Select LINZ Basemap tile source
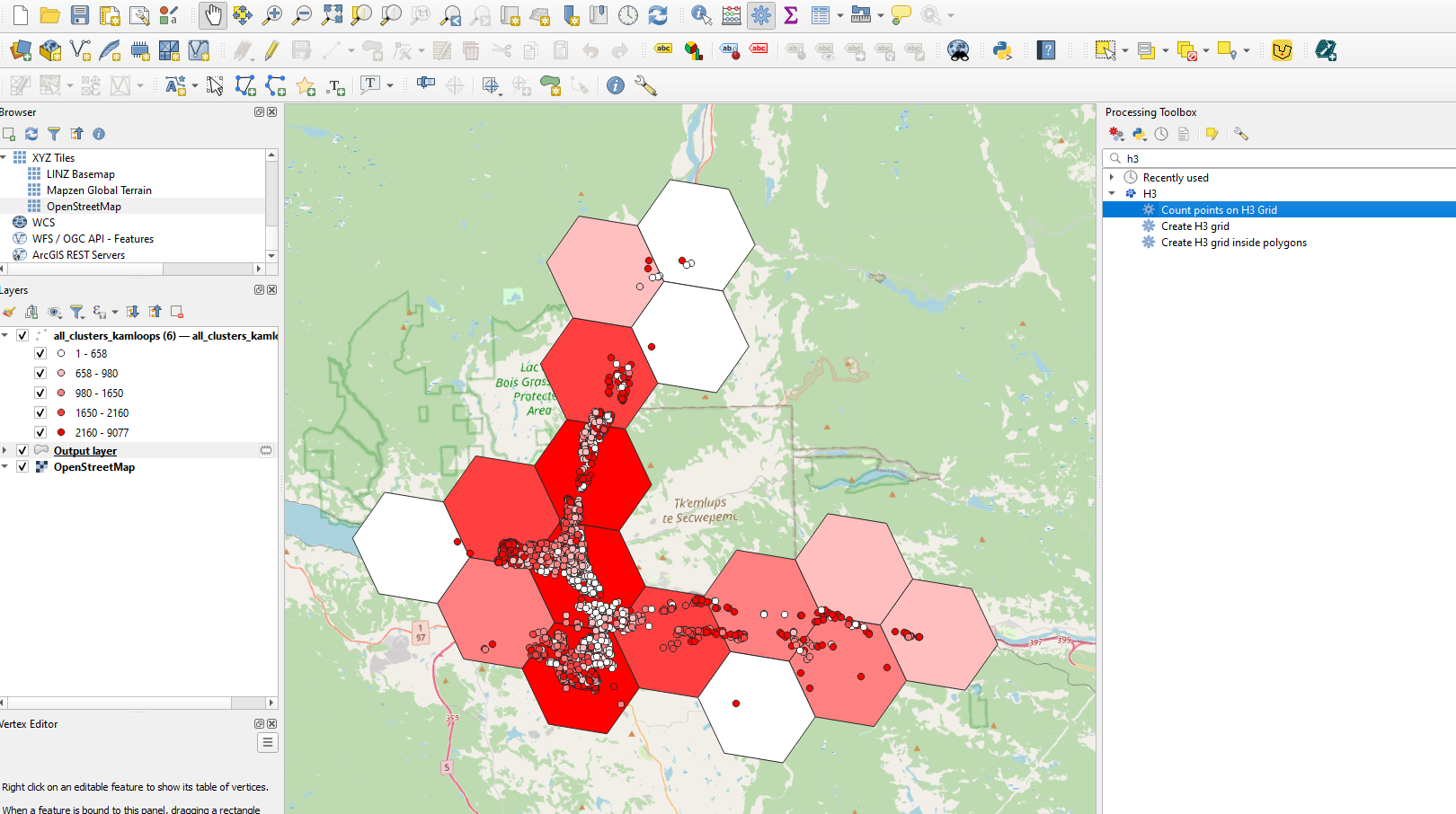1456x814 pixels. point(81,173)
